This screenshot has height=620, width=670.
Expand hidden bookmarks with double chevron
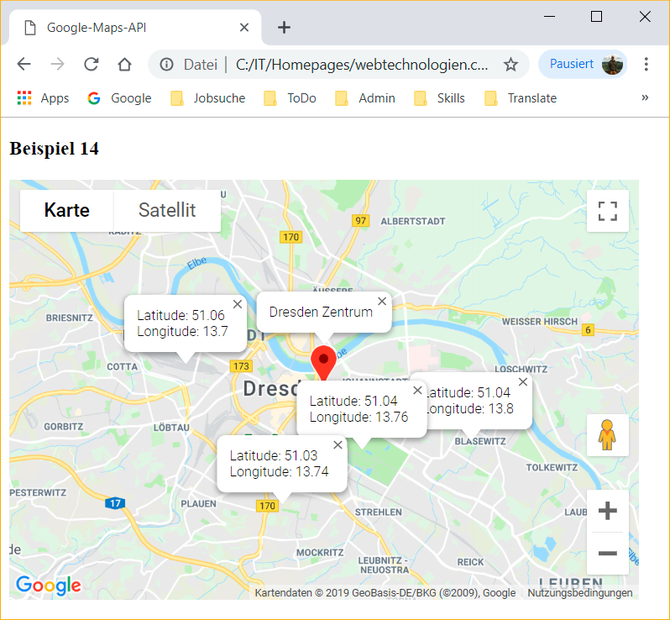click(x=645, y=98)
